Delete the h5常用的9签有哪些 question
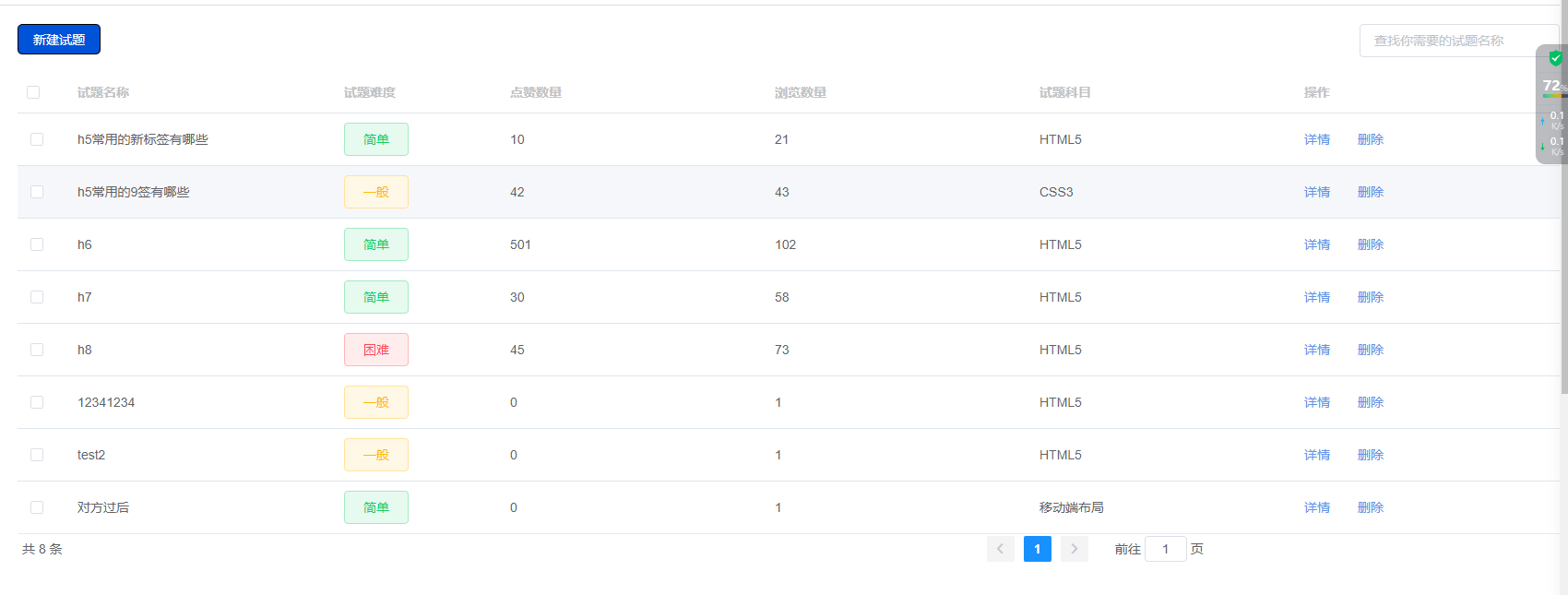 1370,192
